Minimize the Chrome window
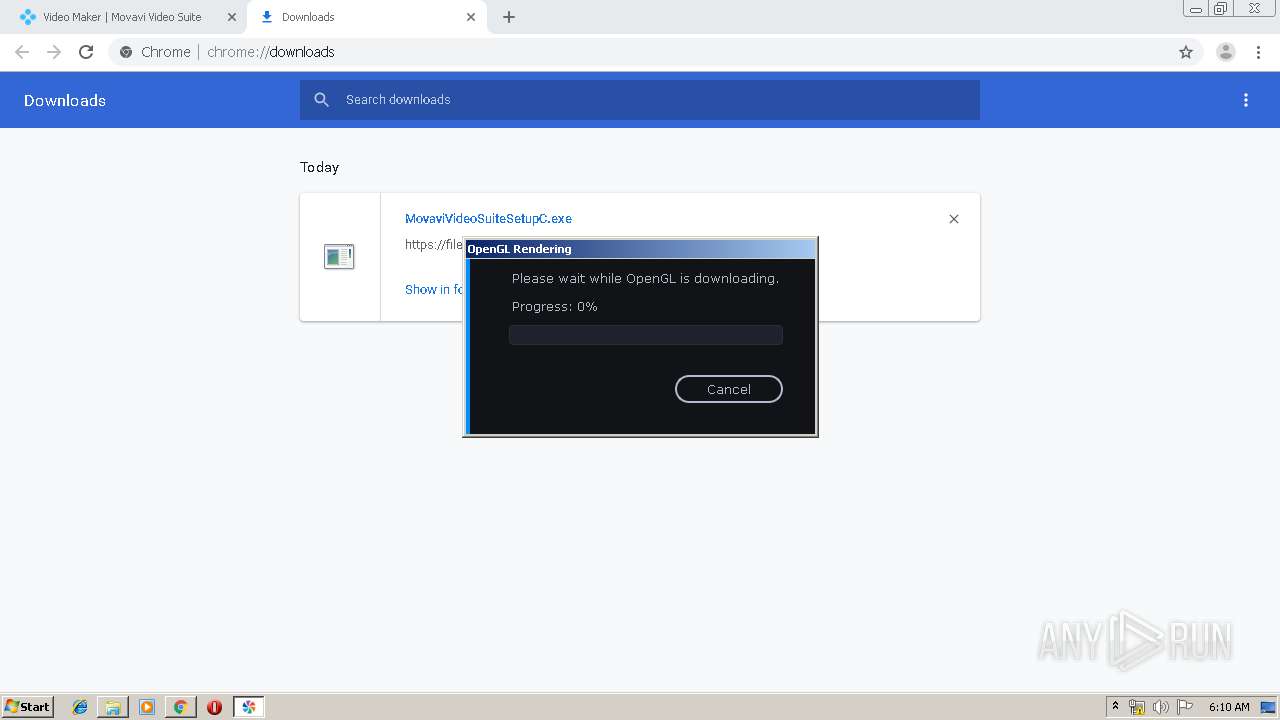This screenshot has height=720, width=1280. (x=1195, y=8)
